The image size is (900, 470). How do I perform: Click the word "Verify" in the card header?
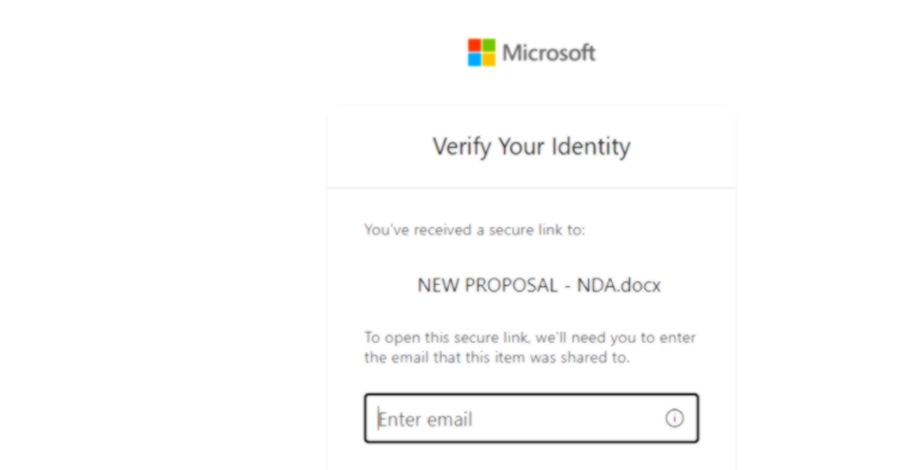[x=463, y=147]
